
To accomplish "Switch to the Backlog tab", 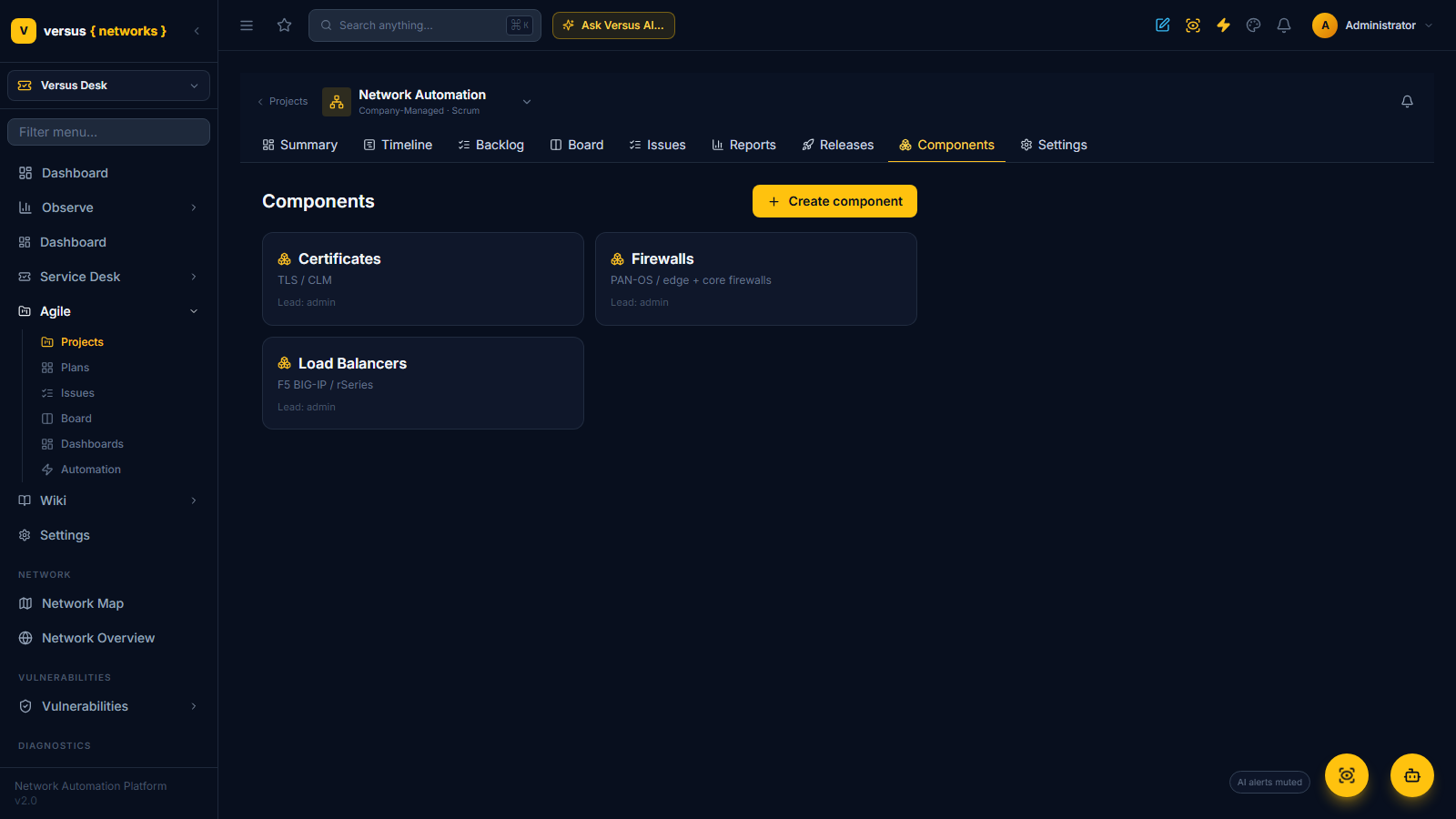I will tap(491, 145).
